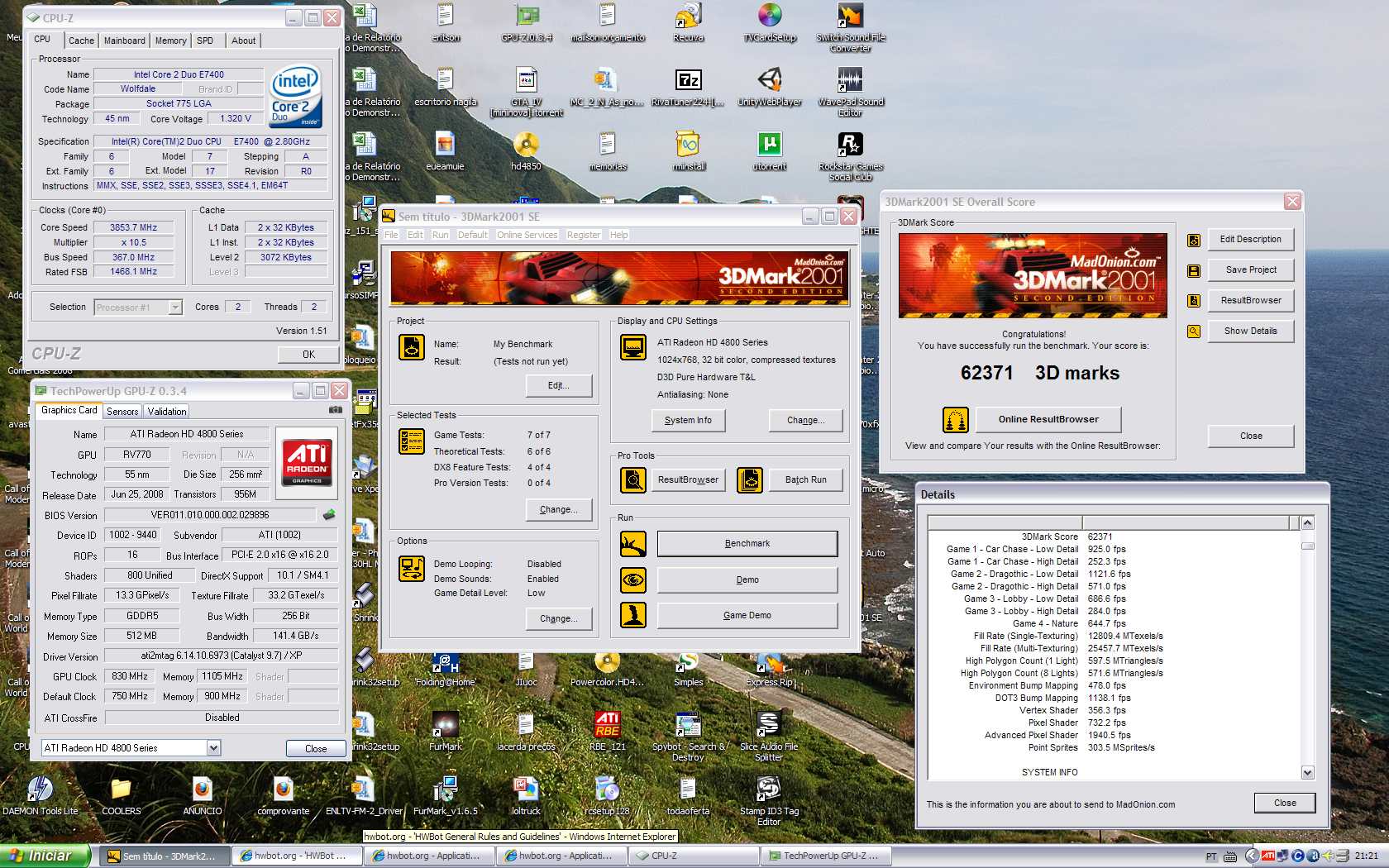Open Spybot Search & Destroy shortcut
1389x868 pixels.
(x=688, y=736)
